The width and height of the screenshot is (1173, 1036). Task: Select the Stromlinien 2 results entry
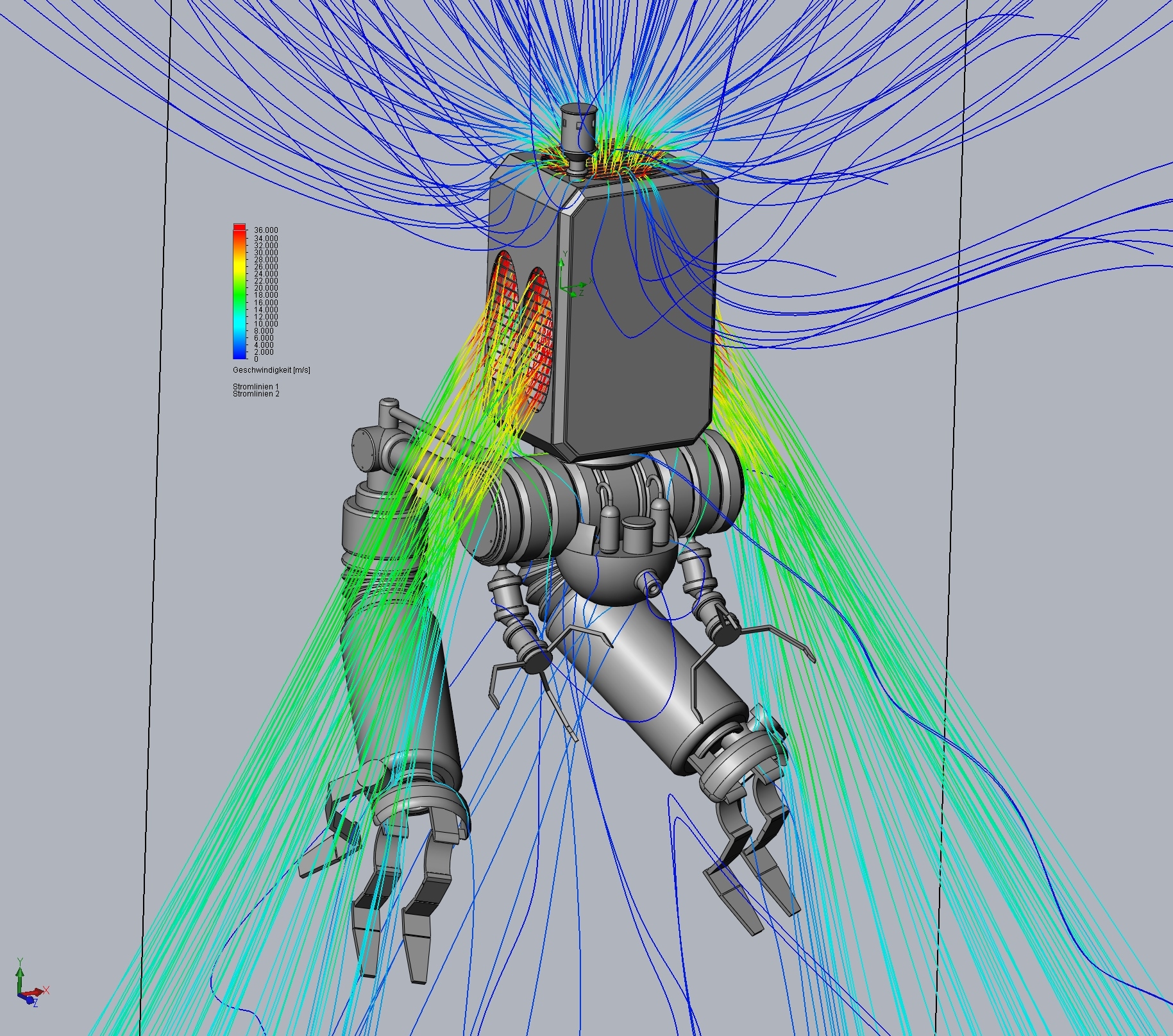coord(257,393)
